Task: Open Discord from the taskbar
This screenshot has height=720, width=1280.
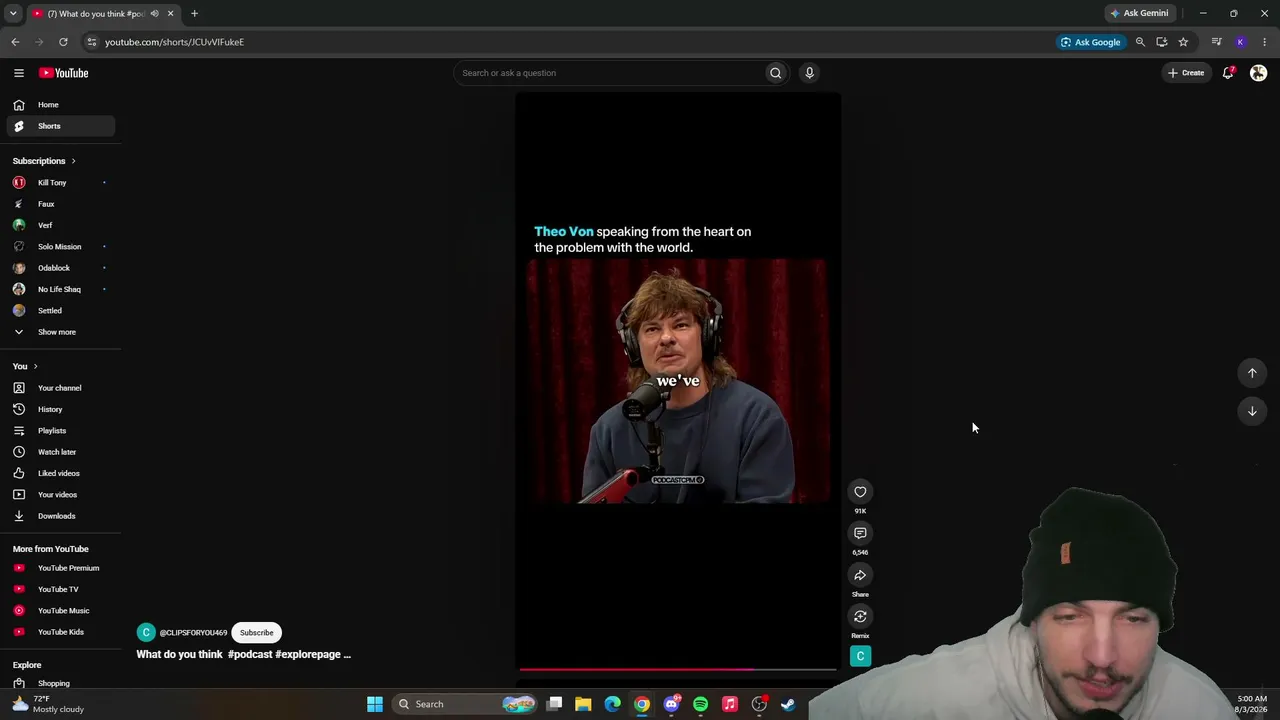Action: (x=672, y=704)
